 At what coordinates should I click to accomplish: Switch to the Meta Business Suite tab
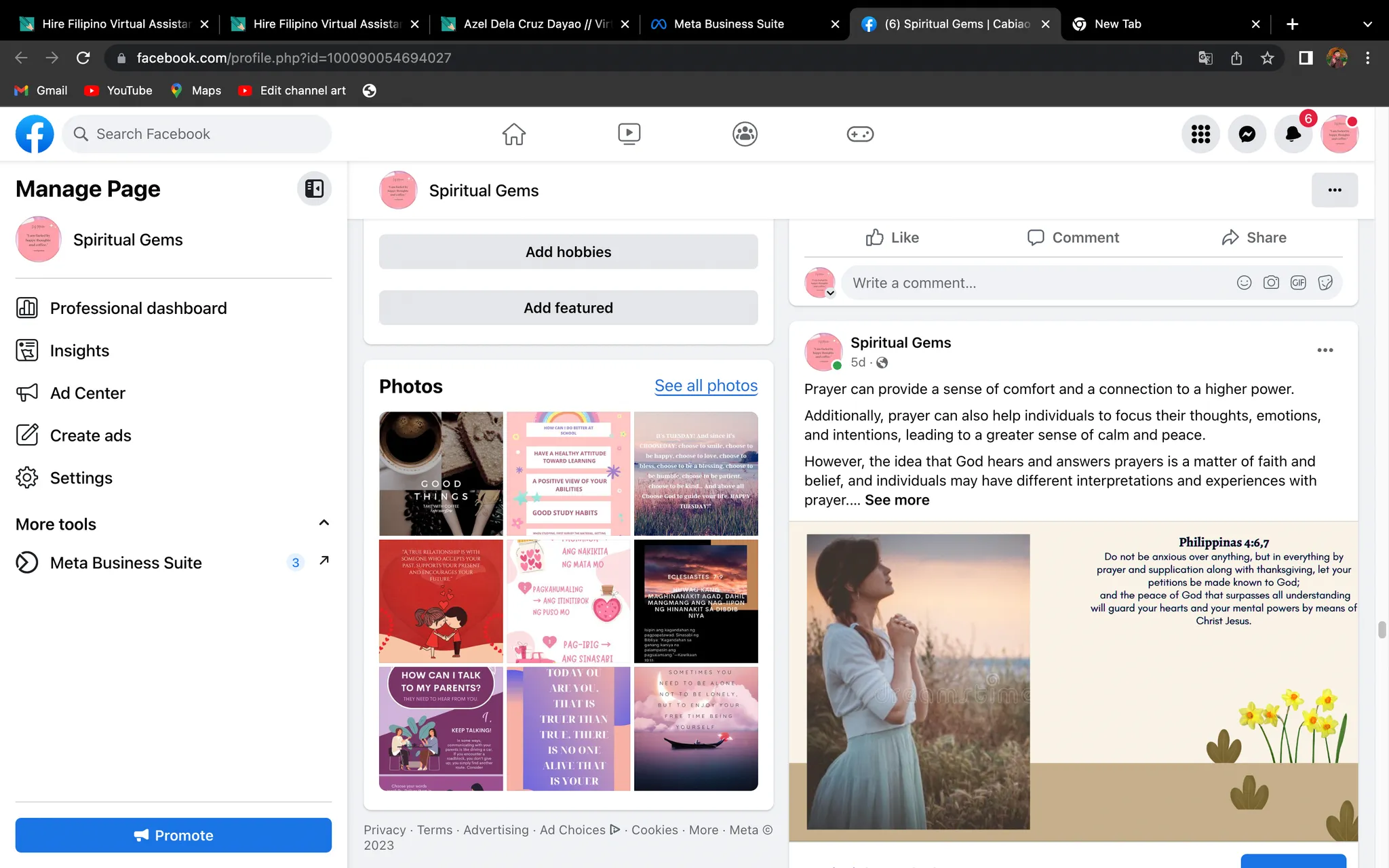pyautogui.click(x=728, y=24)
